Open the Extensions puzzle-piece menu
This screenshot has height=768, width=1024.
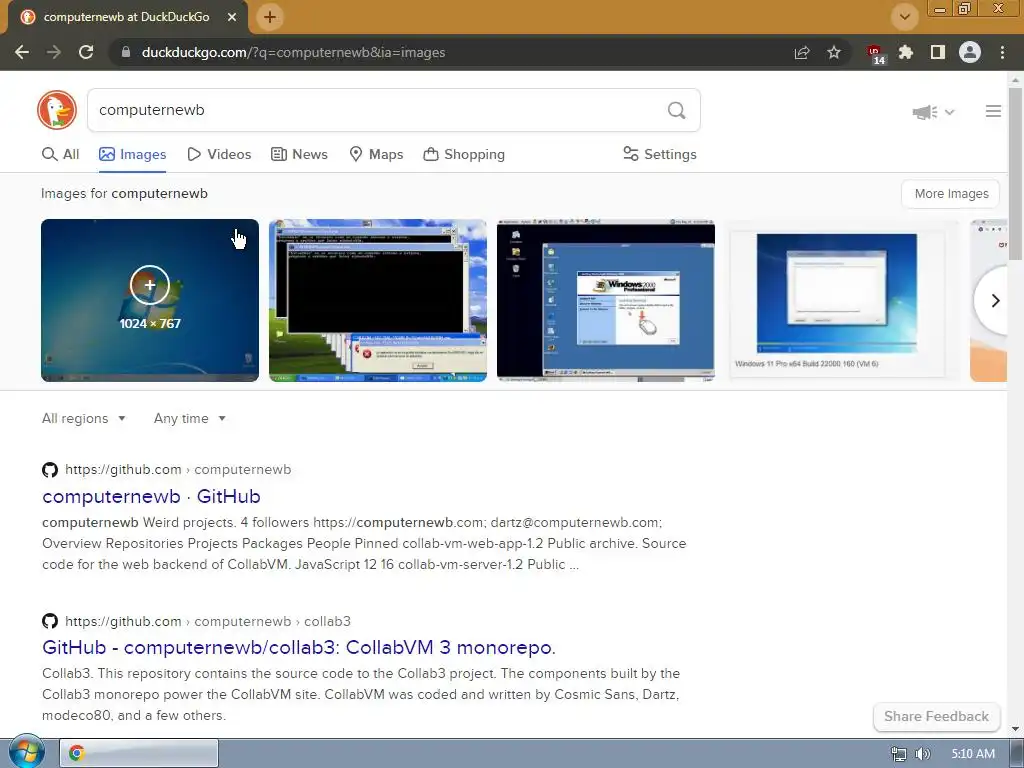[x=906, y=52]
